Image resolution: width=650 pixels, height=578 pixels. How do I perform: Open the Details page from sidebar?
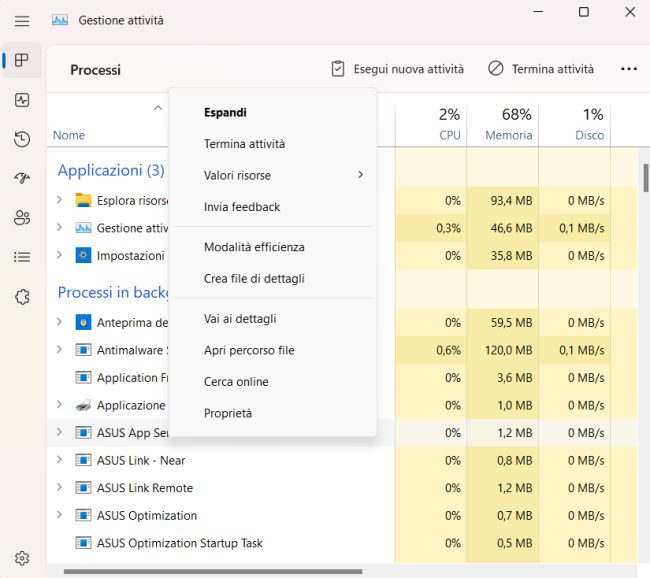click(x=22, y=257)
